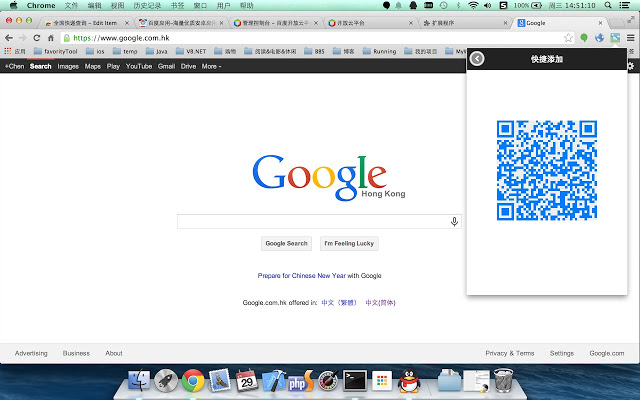Open the Maps link in Google bar
The image size is (640, 400).
(x=93, y=66)
